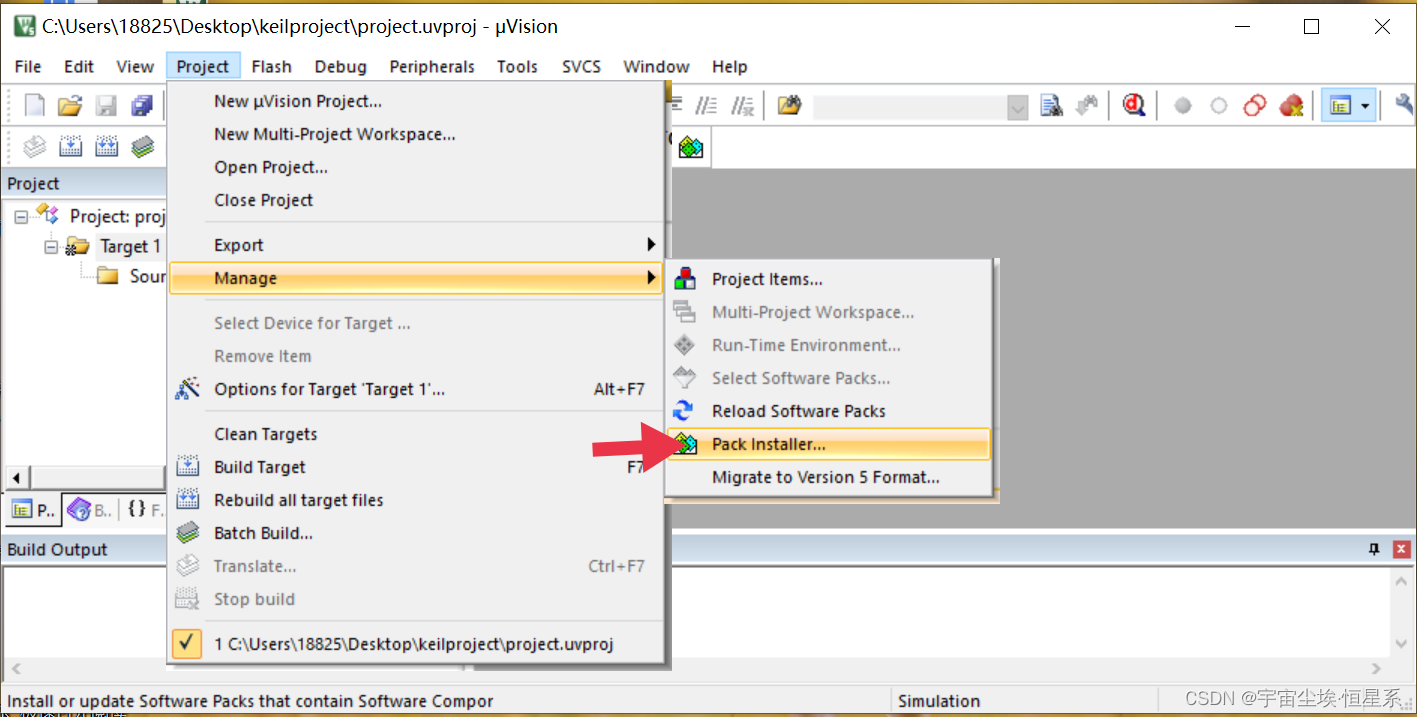Viewport: 1417px width, 717px height.
Task: Click the Rebuild toolbar icon
Action: [107, 147]
